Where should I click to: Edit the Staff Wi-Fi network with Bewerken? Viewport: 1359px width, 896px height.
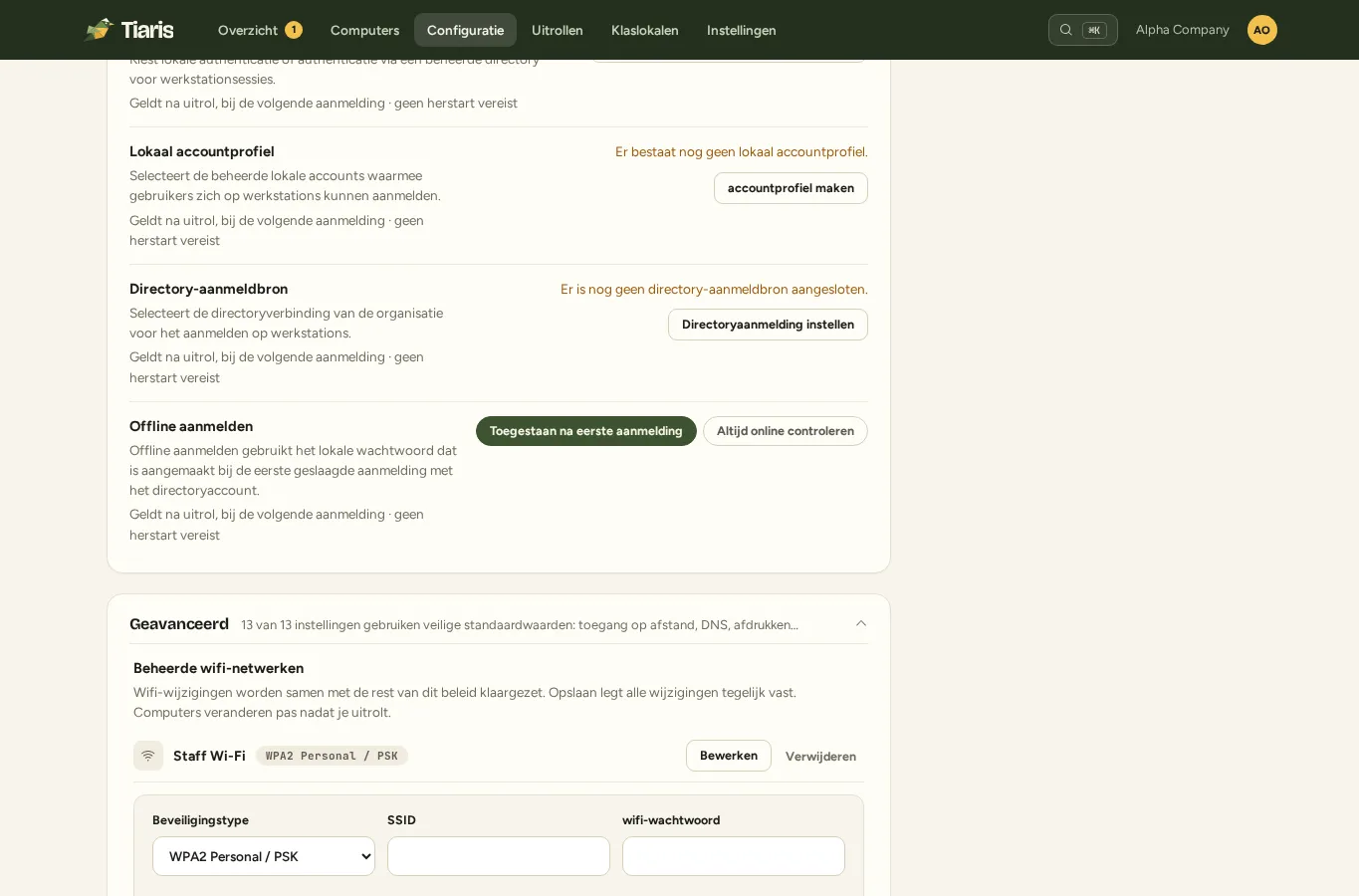(729, 756)
